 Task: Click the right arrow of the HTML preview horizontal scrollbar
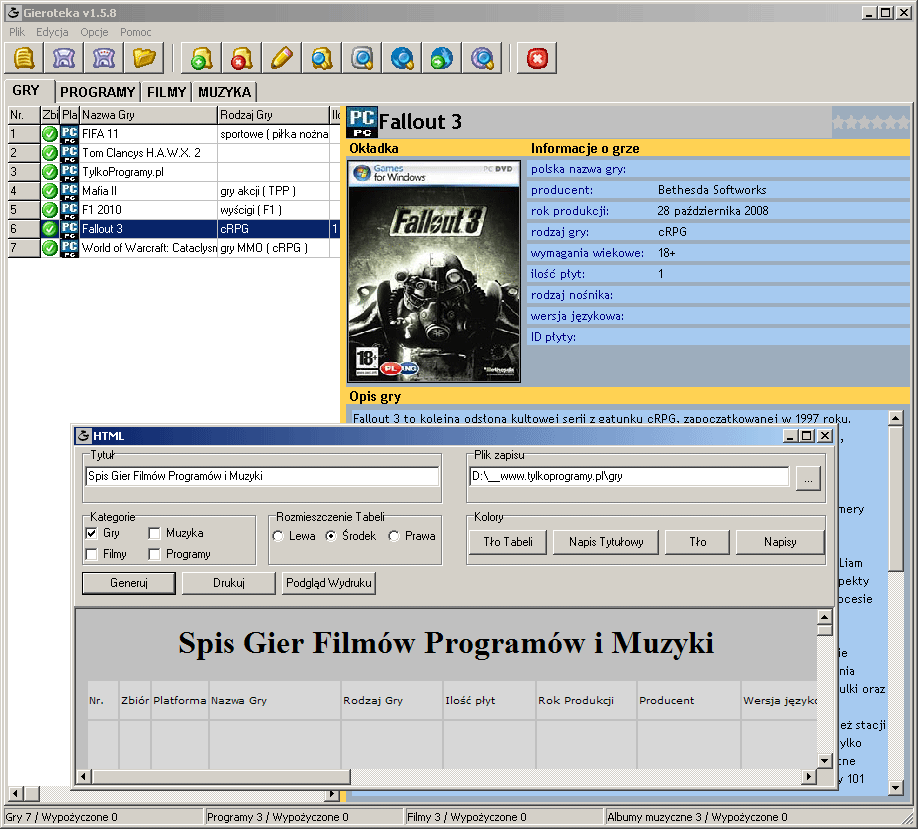tap(809, 776)
